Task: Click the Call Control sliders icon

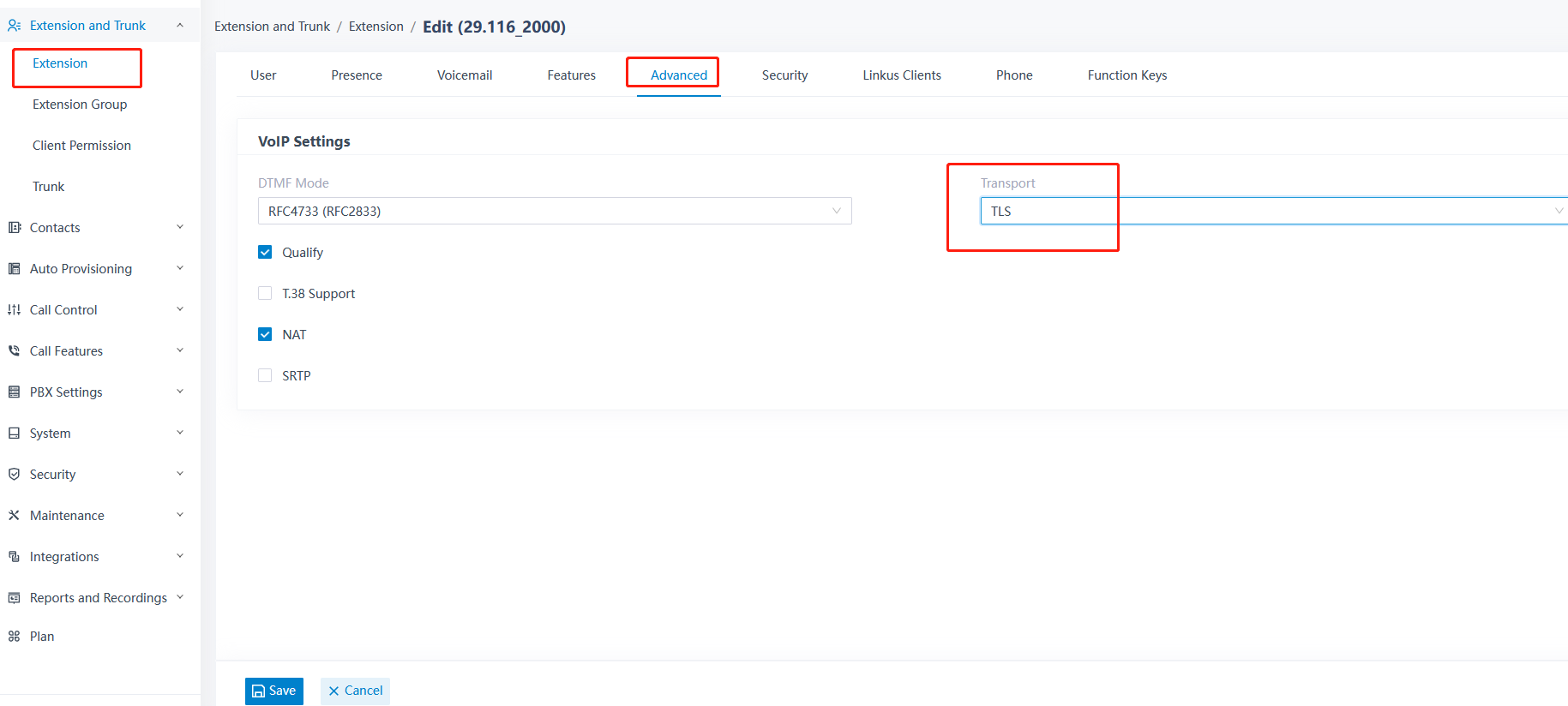Action: coord(14,310)
